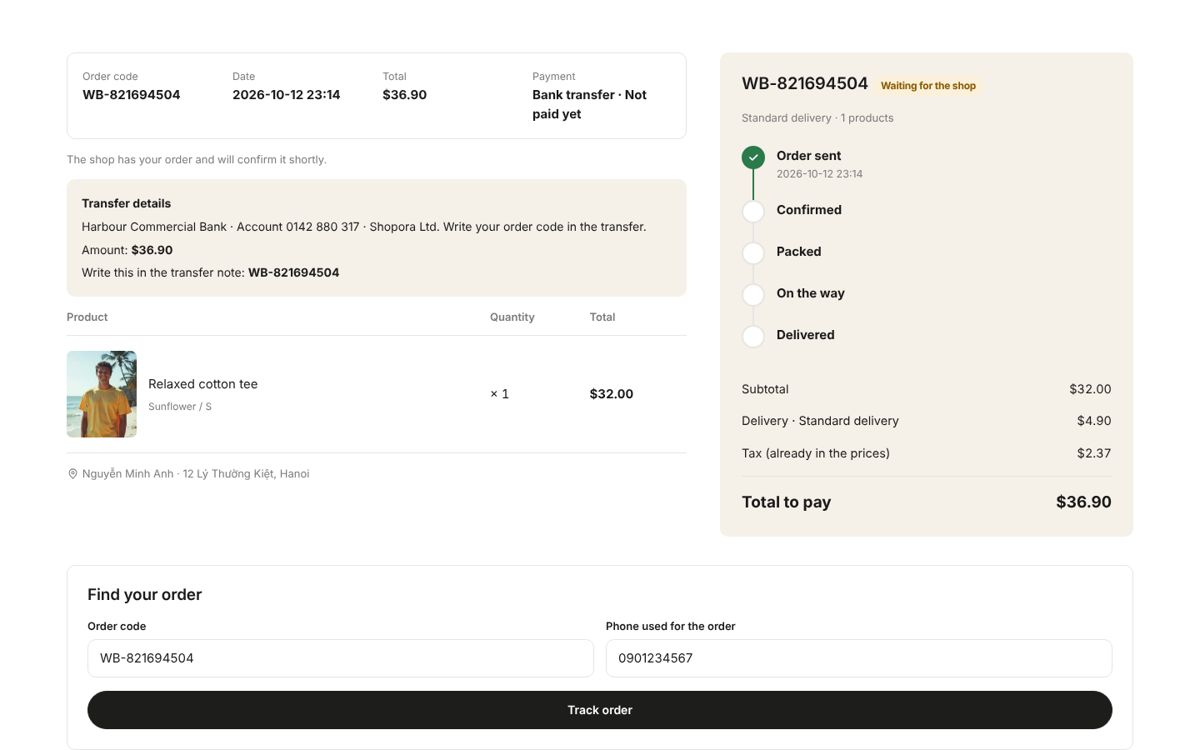Click the Total to pay $36.90 amount
Image resolution: width=1200 pixels, height=750 pixels.
point(1084,502)
